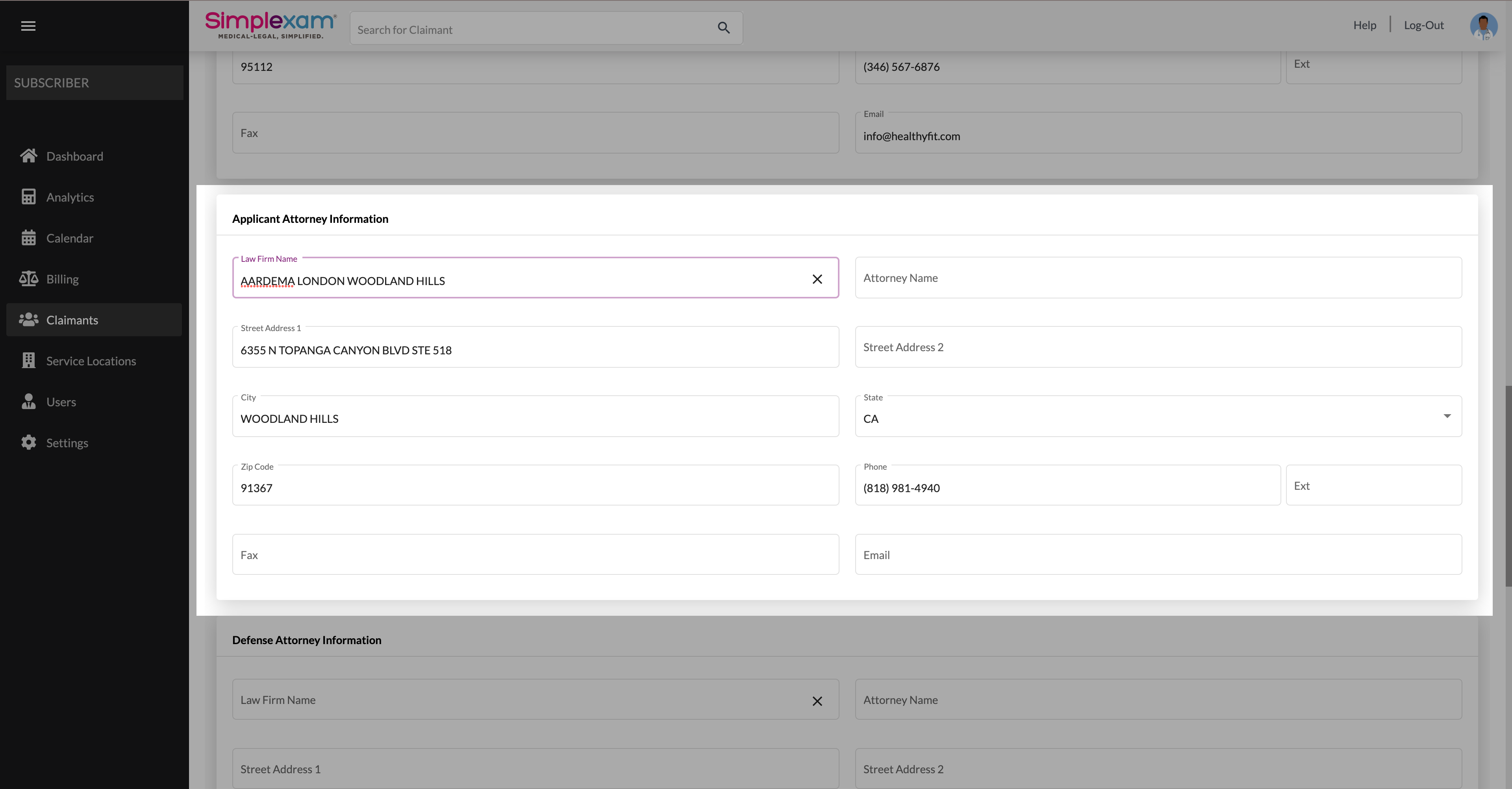Clear the Applicant Attorney Law Firm Name
The width and height of the screenshot is (1512, 789).
click(x=817, y=279)
